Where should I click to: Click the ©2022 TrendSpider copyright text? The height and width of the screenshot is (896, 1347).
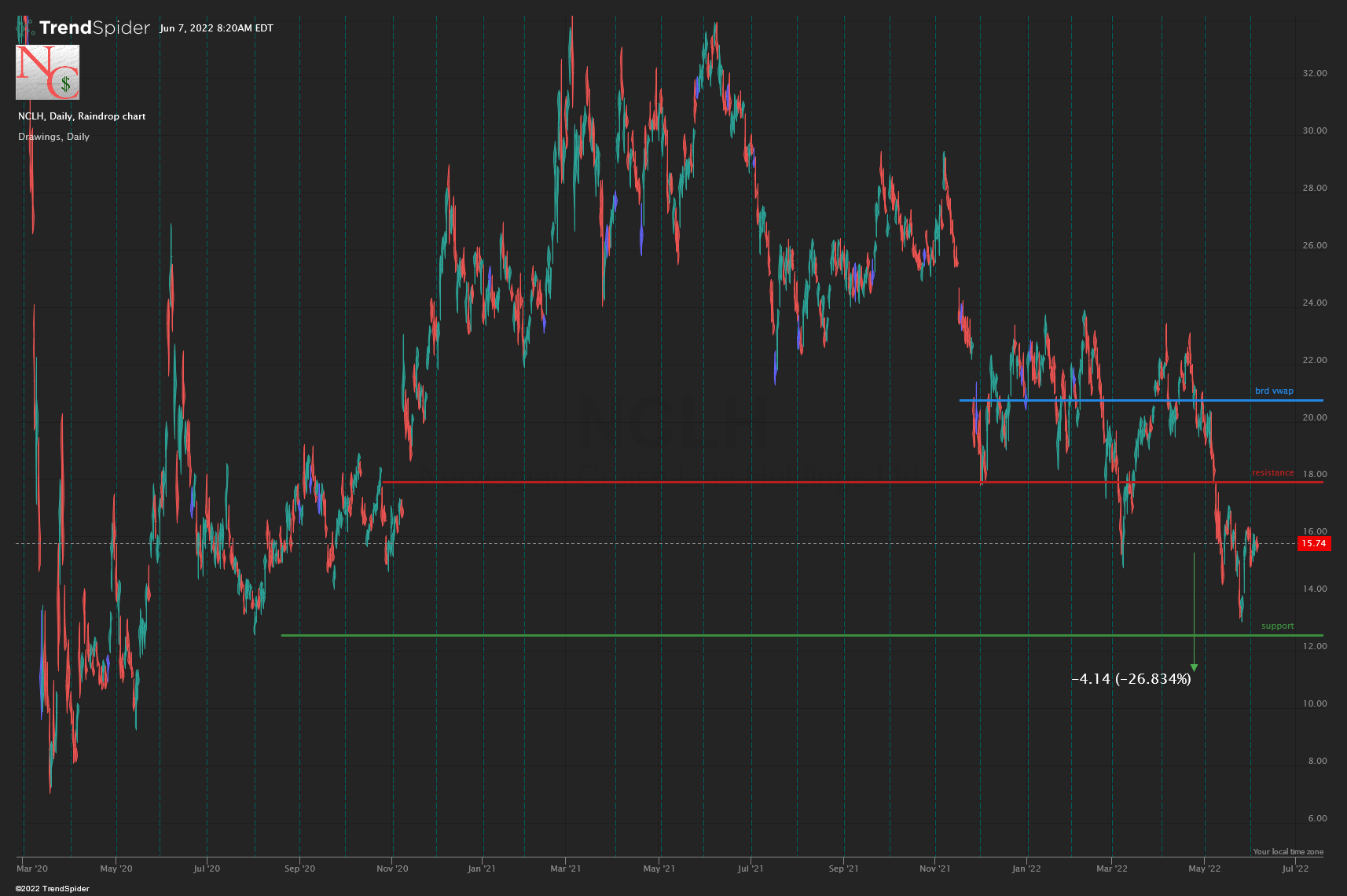point(52,888)
